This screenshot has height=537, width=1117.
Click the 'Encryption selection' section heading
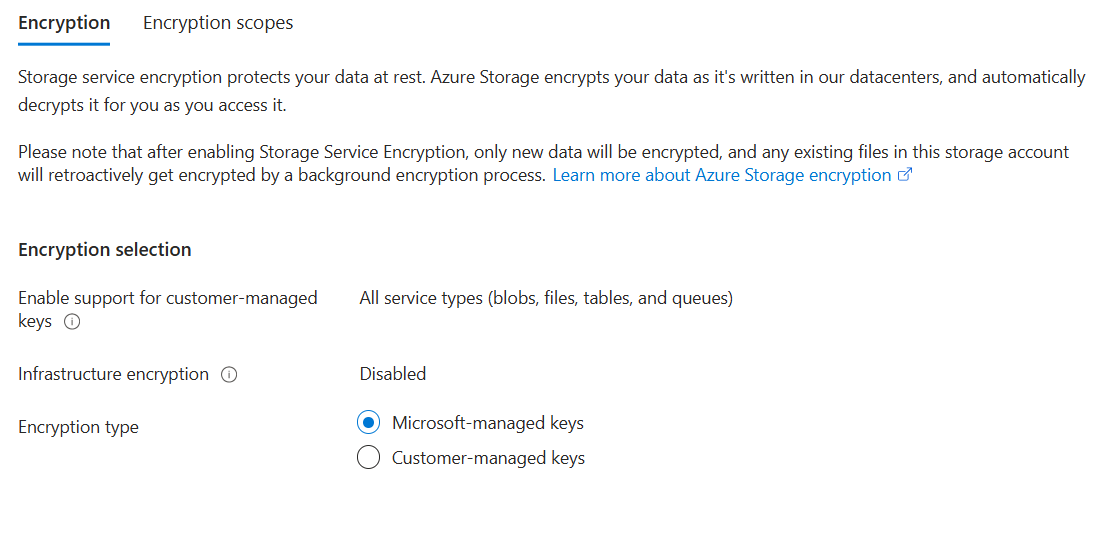(x=105, y=250)
